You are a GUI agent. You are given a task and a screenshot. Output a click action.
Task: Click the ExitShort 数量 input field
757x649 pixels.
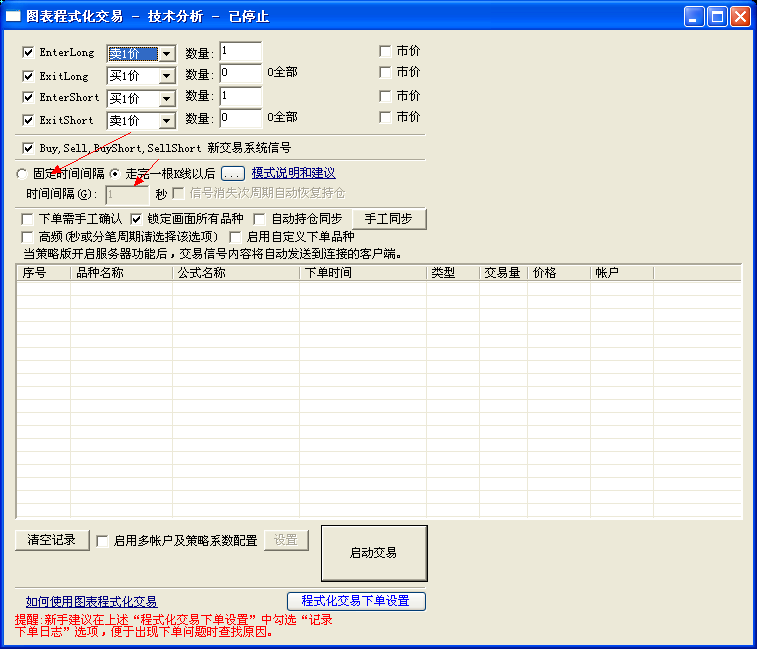pos(240,118)
